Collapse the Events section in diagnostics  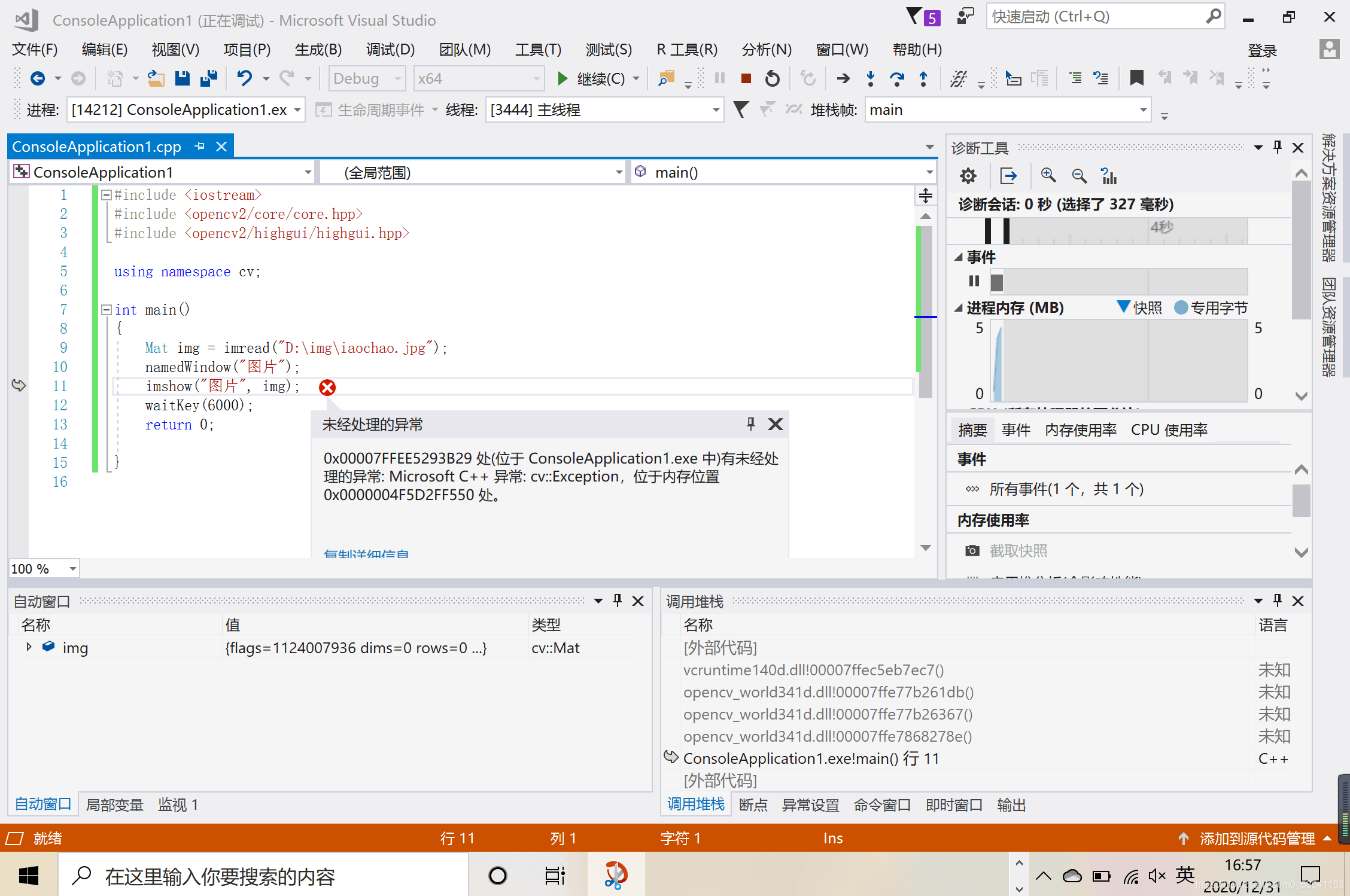click(959, 257)
